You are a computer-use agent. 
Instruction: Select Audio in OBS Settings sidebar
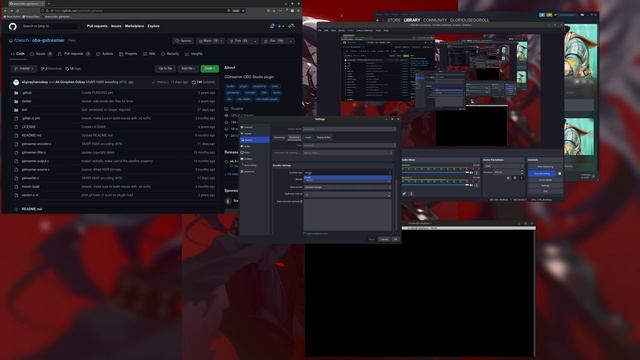click(x=254, y=146)
